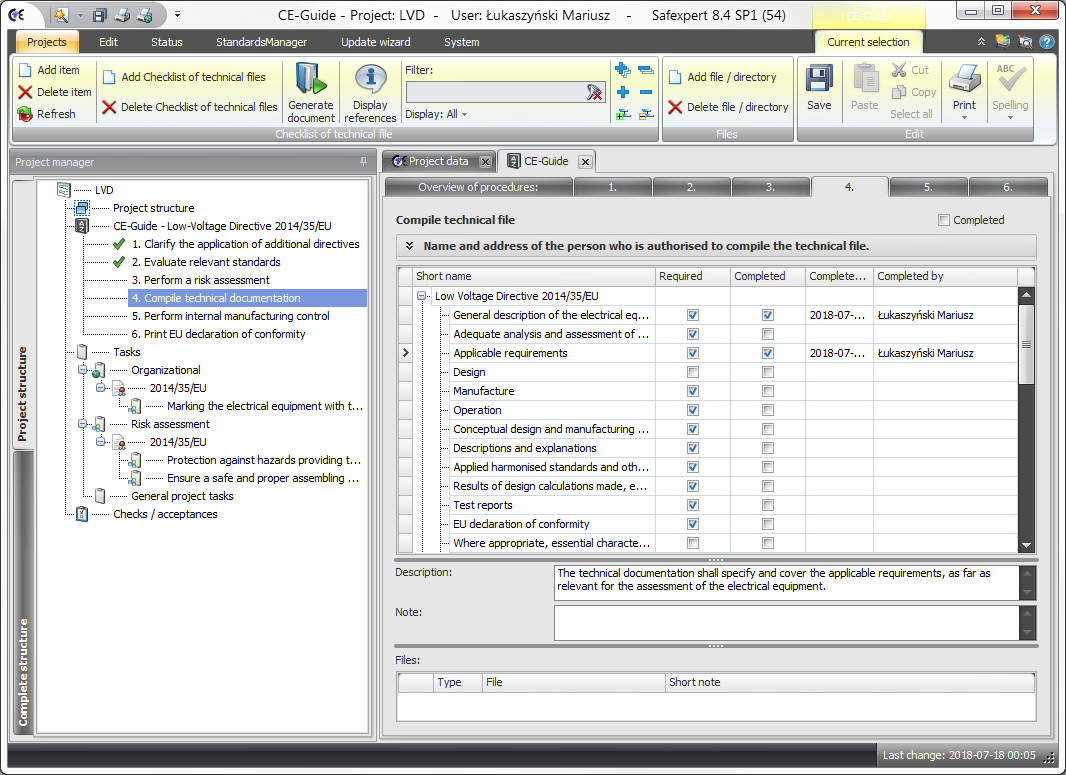Collapse Low Voltage Directive 2014/35/EU node
1066x775 pixels.
[x=423, y=296]
